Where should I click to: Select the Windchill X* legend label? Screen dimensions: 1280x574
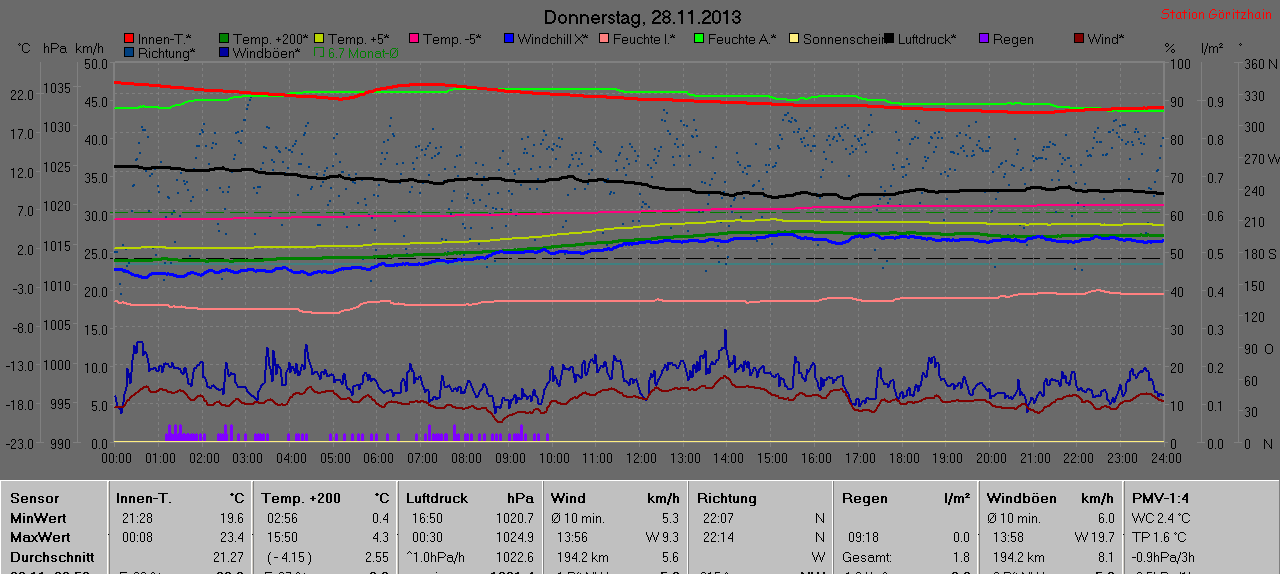coord(553,39)
